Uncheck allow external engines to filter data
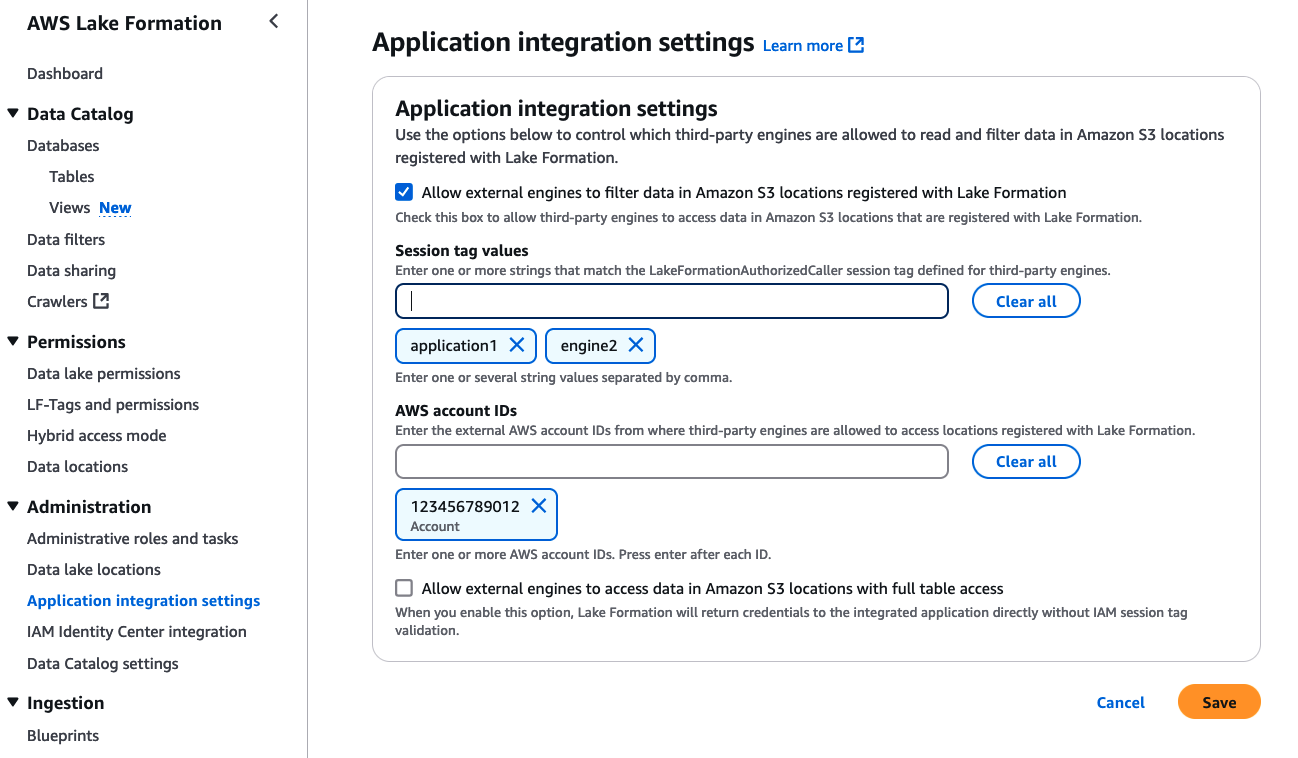Viewport: 1298px width, 758px height. pyautogui.click(x=404, y=191)
